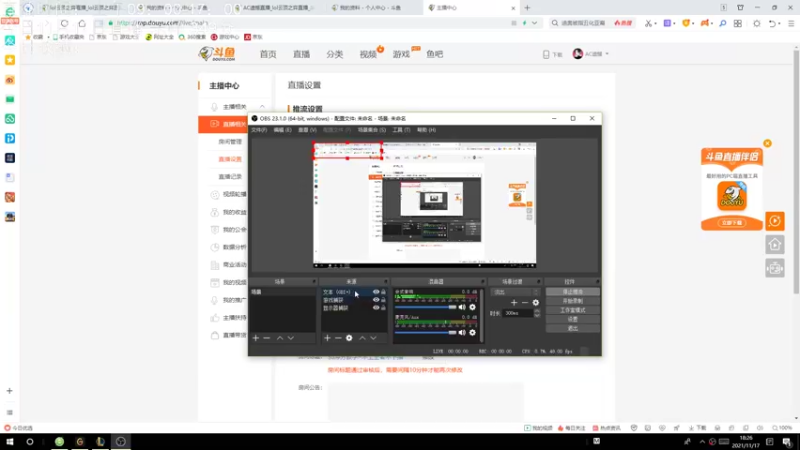The image size is (800, 450).
Task: Remove the scene transition with minus icon
Action: tap(524, 303)
